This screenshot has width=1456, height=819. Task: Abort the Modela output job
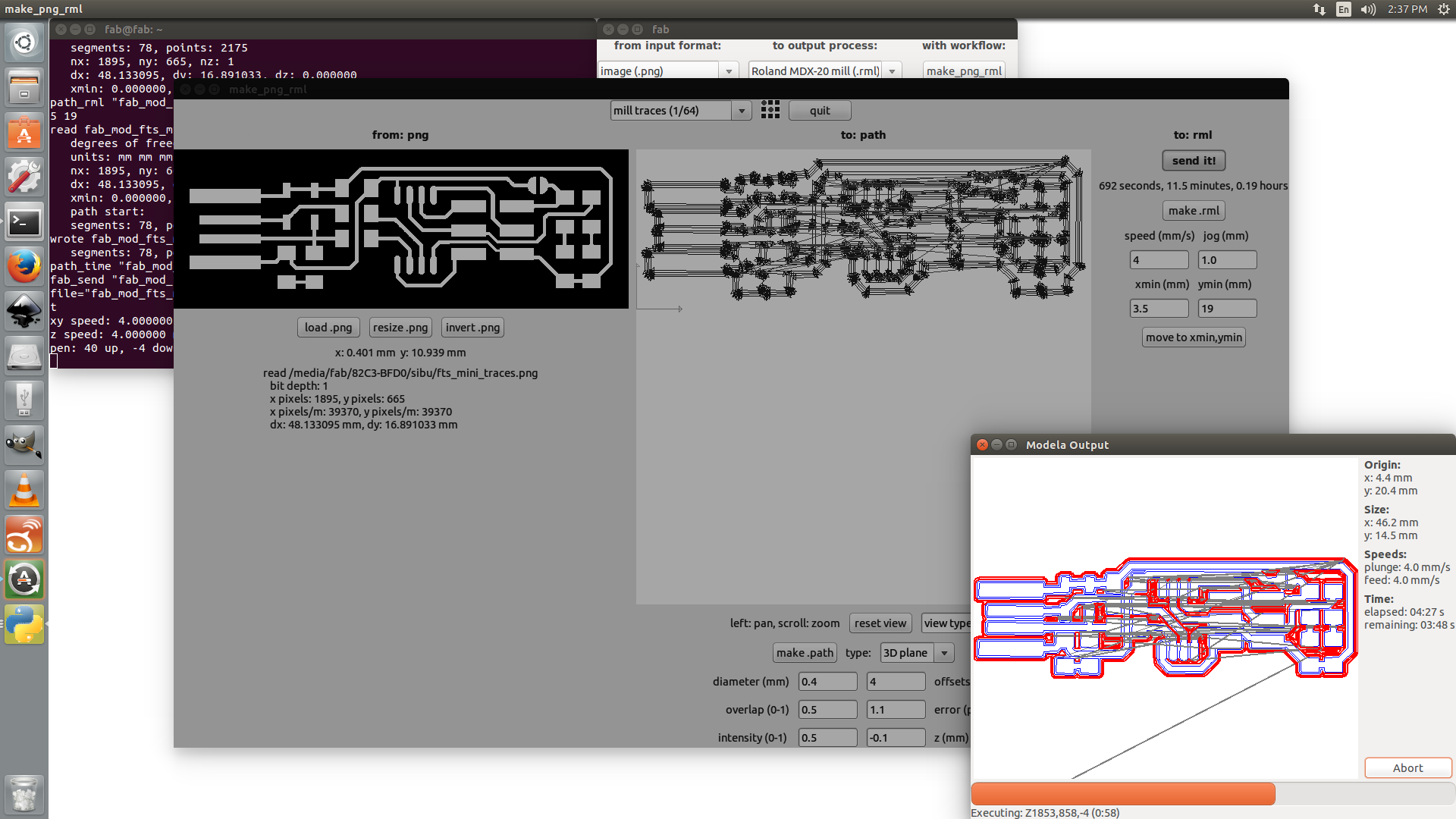(1407, 768)
